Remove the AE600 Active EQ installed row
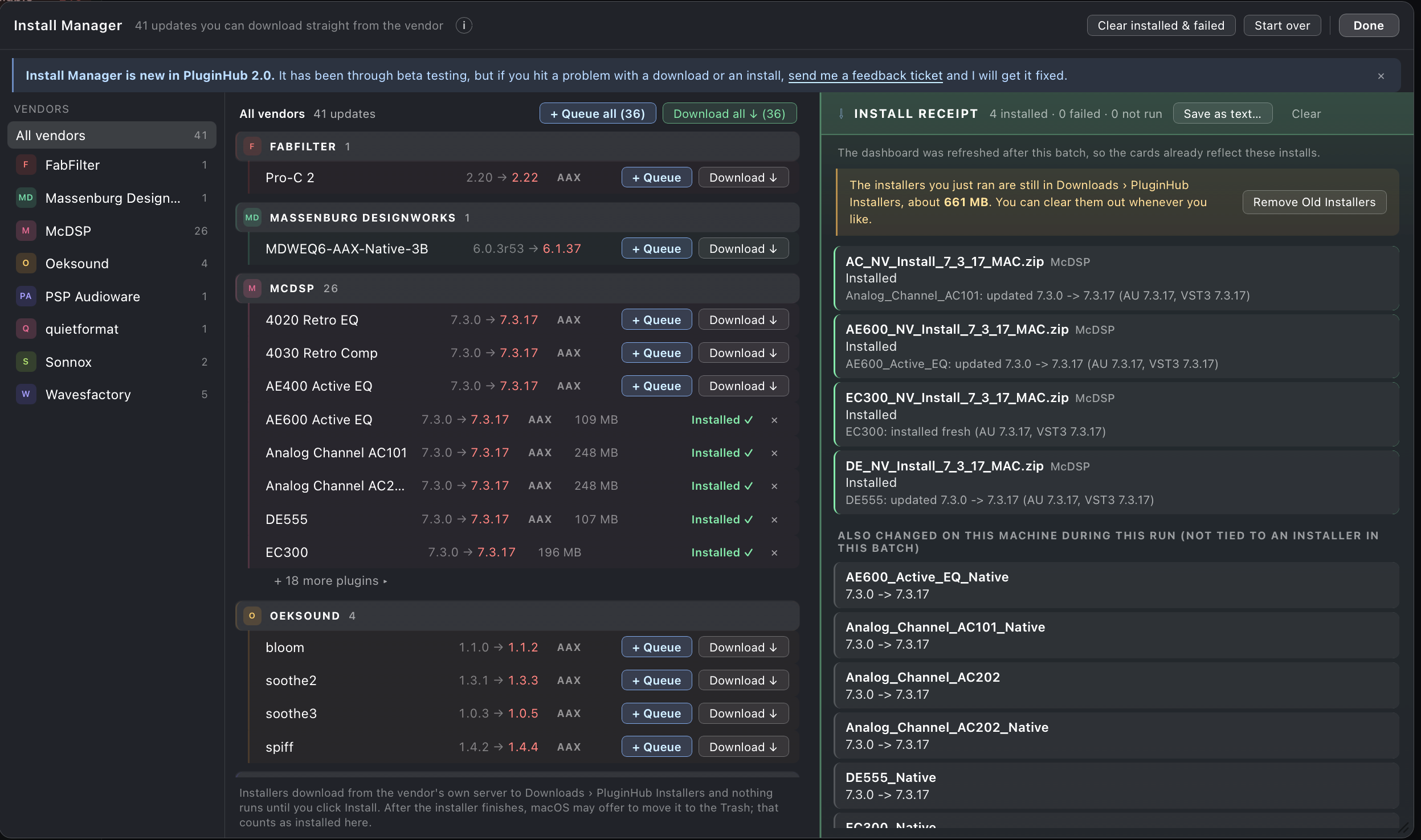Image resolution: width=1421 pixels, height=840 pixels. click(774, 420)
